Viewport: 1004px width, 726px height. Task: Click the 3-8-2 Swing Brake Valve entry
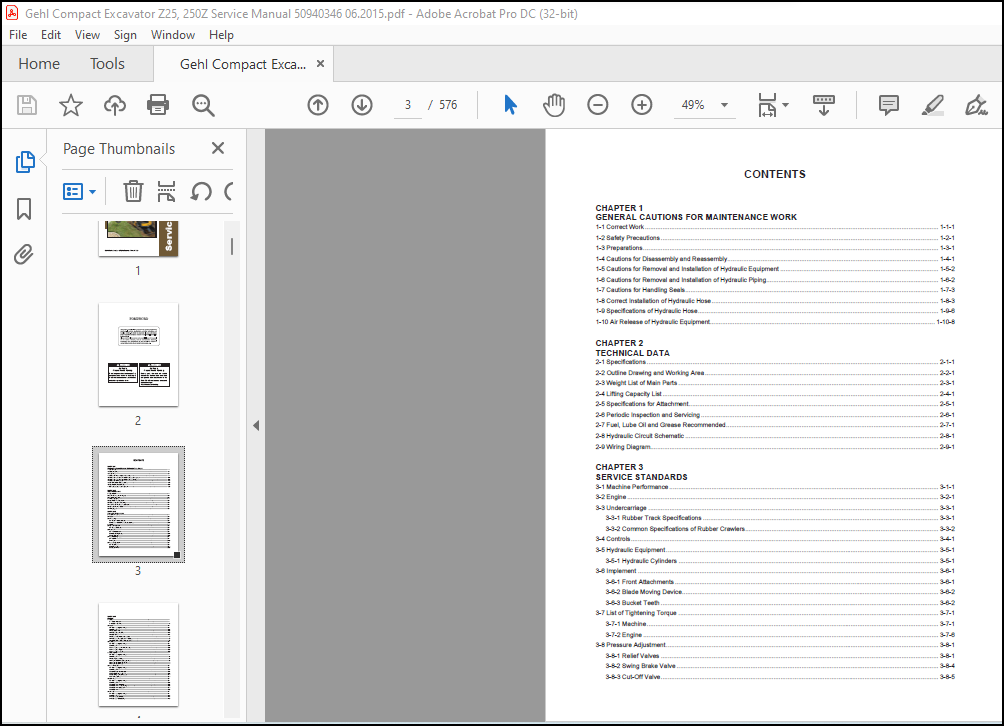pyautogui.click(x=780, y=666)
